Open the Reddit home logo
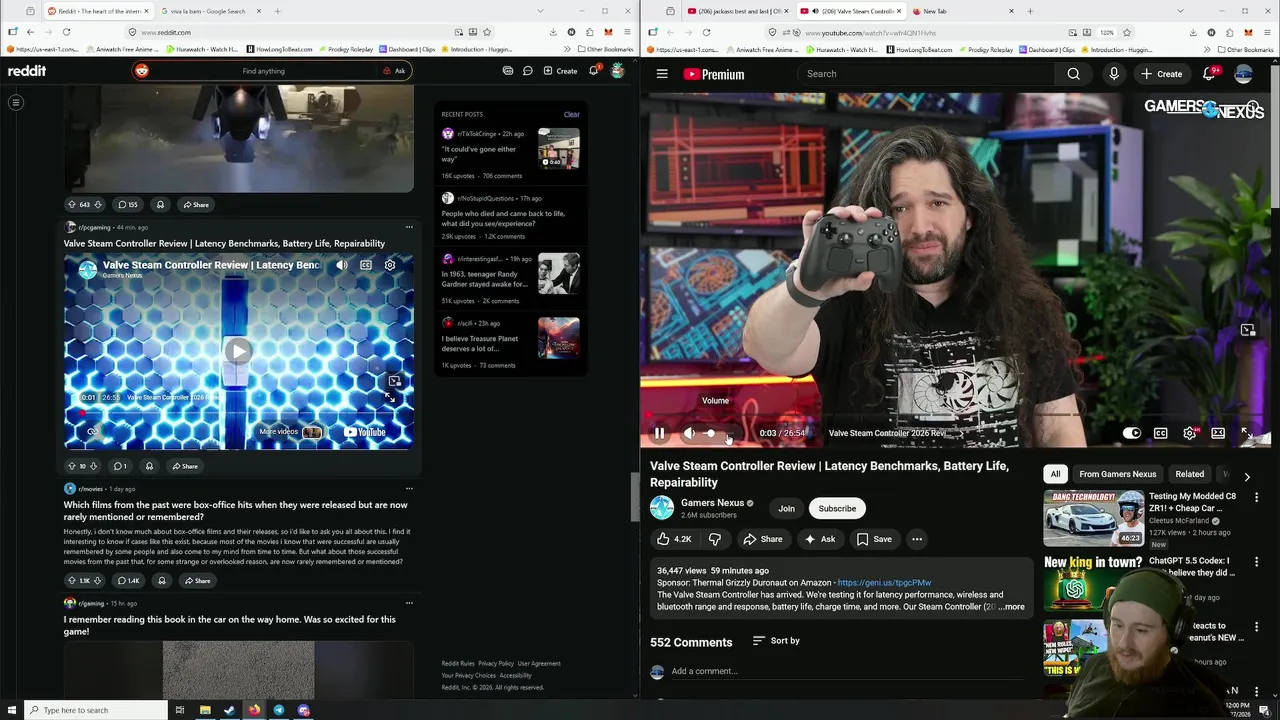The width and height of the screenshot is (1280, 720). click(27, 71)
